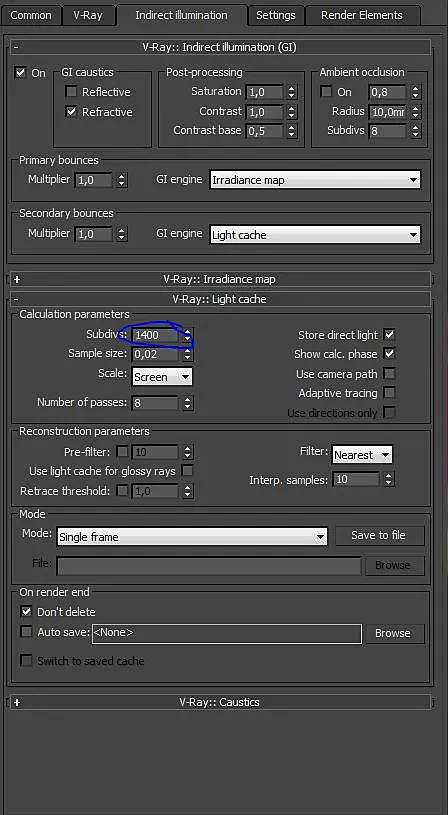Expand the V-Ray Irradiance map rollout

tap(220, 279)
